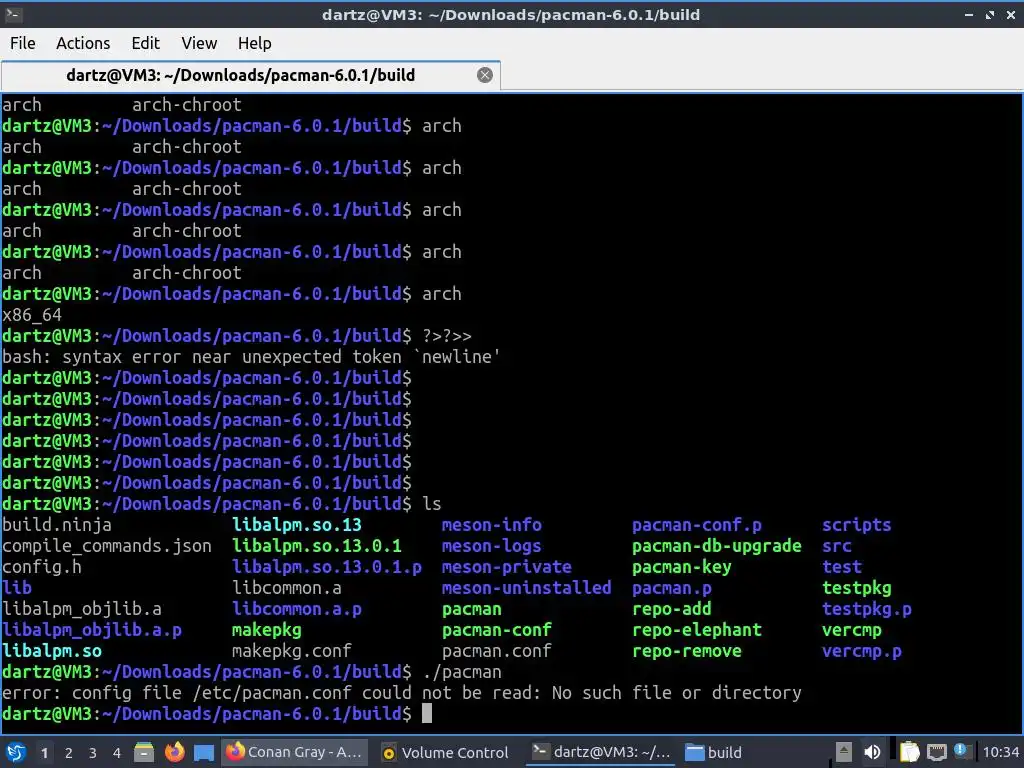Click the terminal icon in the title bar
Image resolution: width=1024 pixels, height=768 pixels.
point(14,14)
